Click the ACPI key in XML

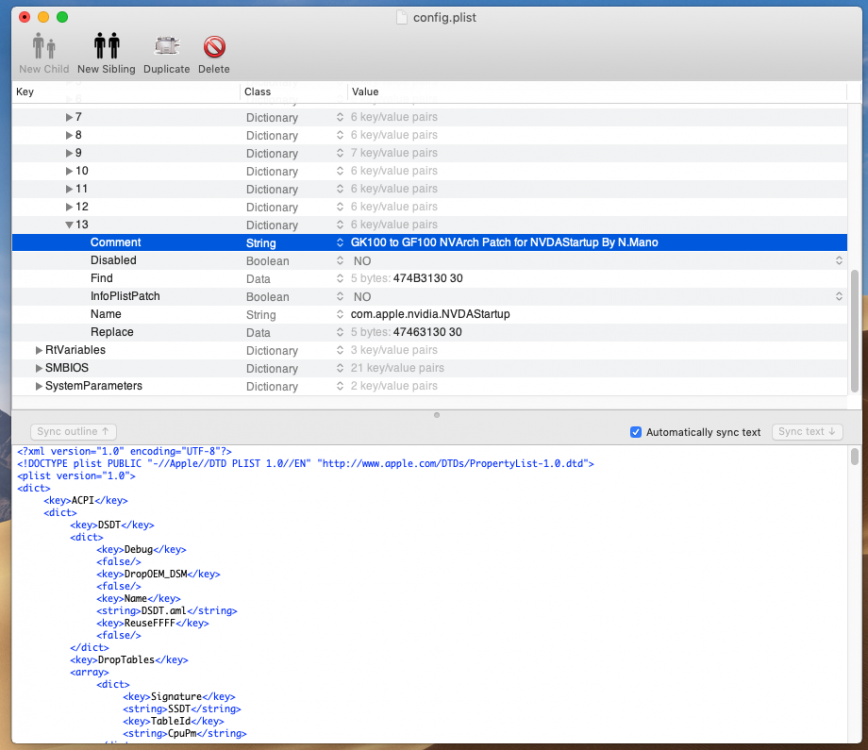click(x=83, y=500)
